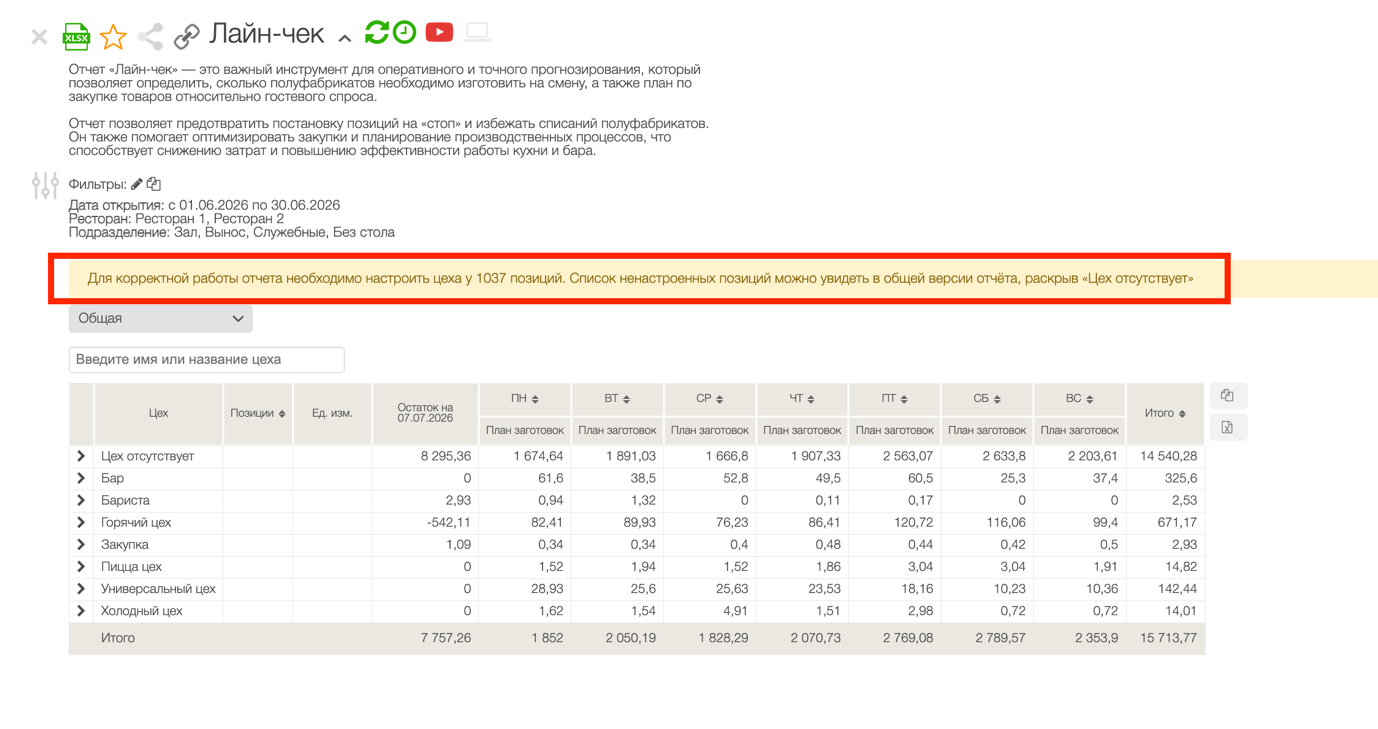Sort by the Позиции column
Screen dimensions: 1378x729
pyautogui.click(x=258, y=413)
